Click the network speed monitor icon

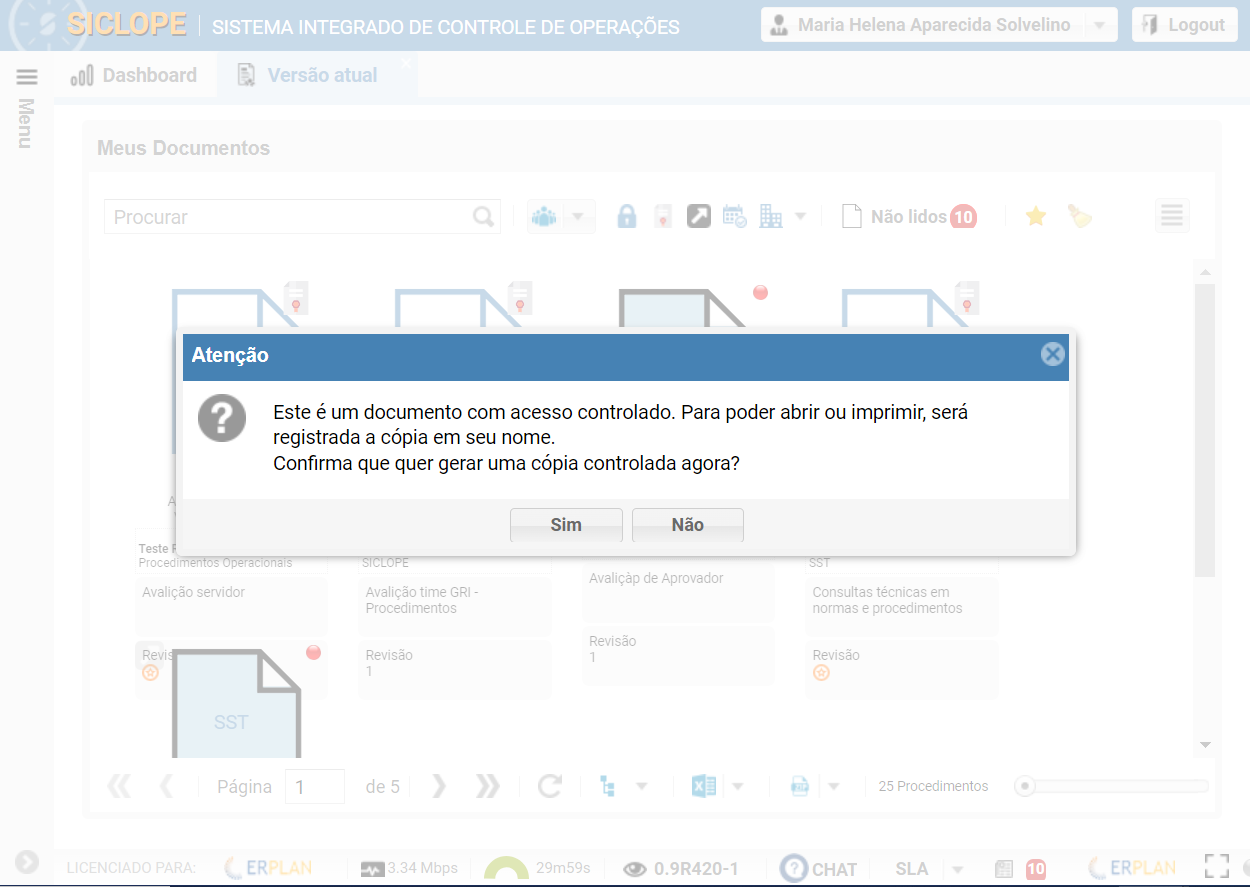[x=373, y=869]
